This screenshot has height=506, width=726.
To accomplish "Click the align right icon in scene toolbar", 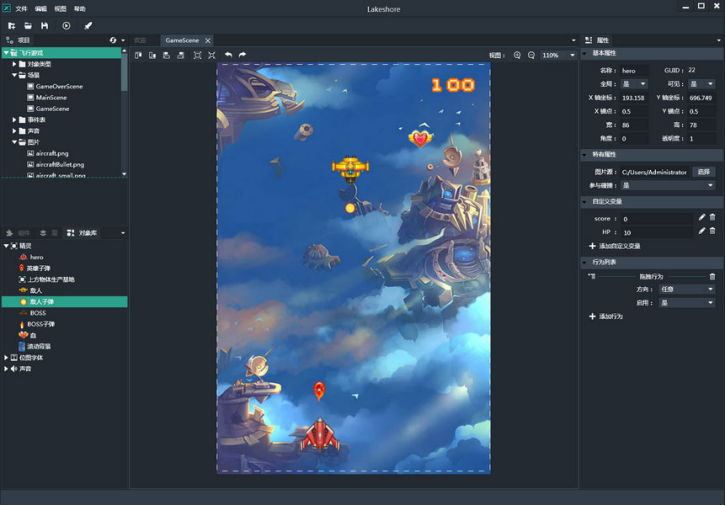I will point(152,55).
